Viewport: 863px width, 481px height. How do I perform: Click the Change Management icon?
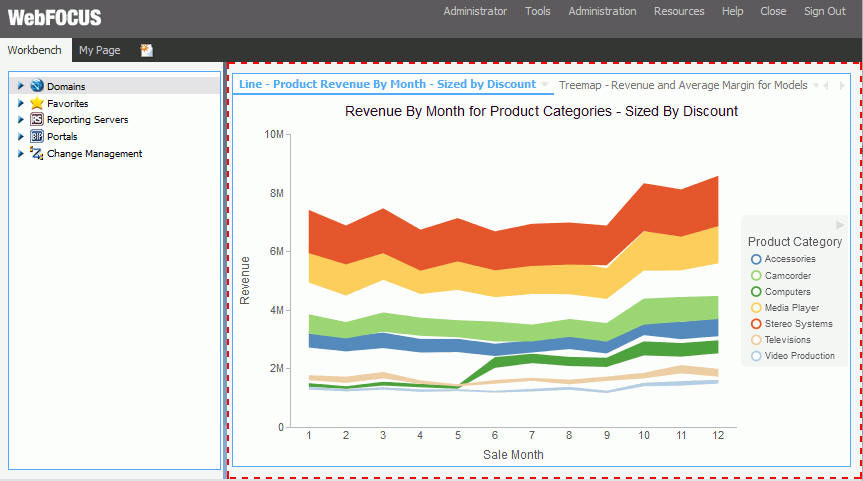coord(37,154)
